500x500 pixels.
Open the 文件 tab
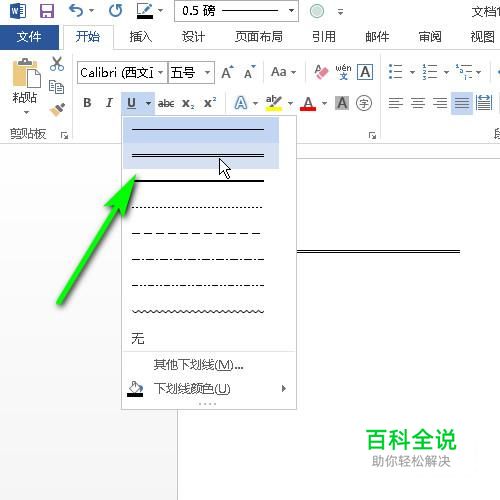[x=29, y=37]
